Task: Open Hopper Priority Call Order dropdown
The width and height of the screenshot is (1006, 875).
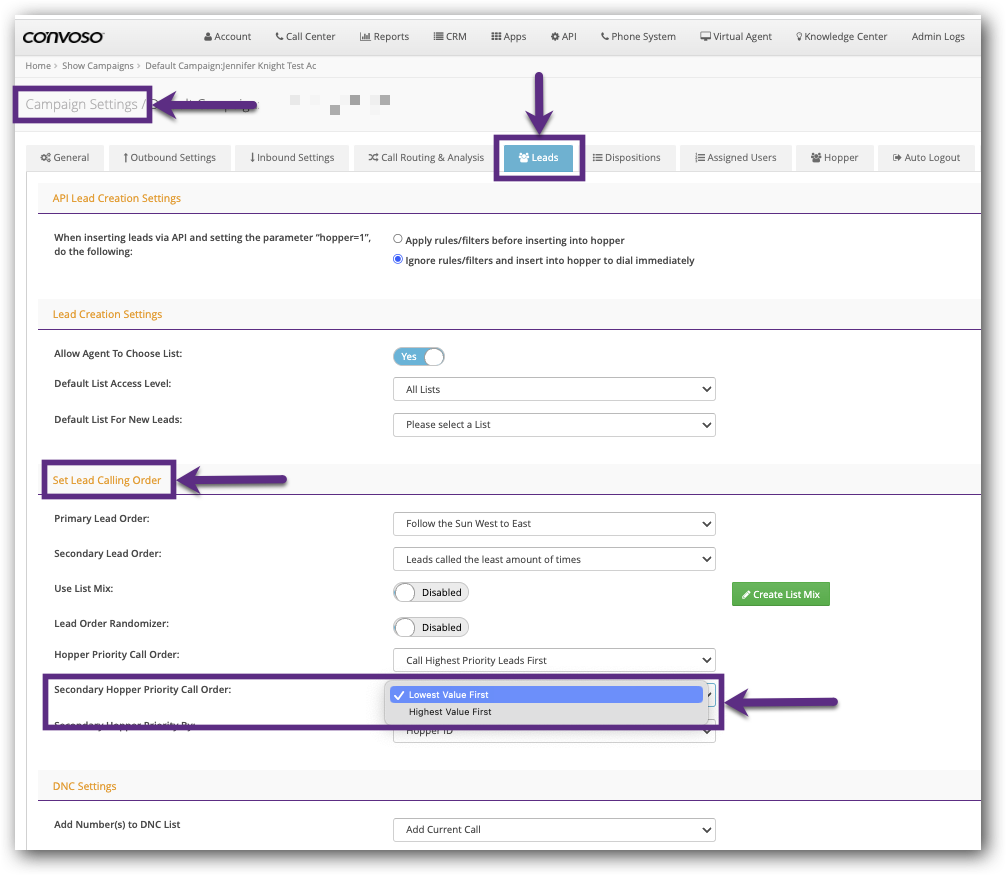Action: 554,660
